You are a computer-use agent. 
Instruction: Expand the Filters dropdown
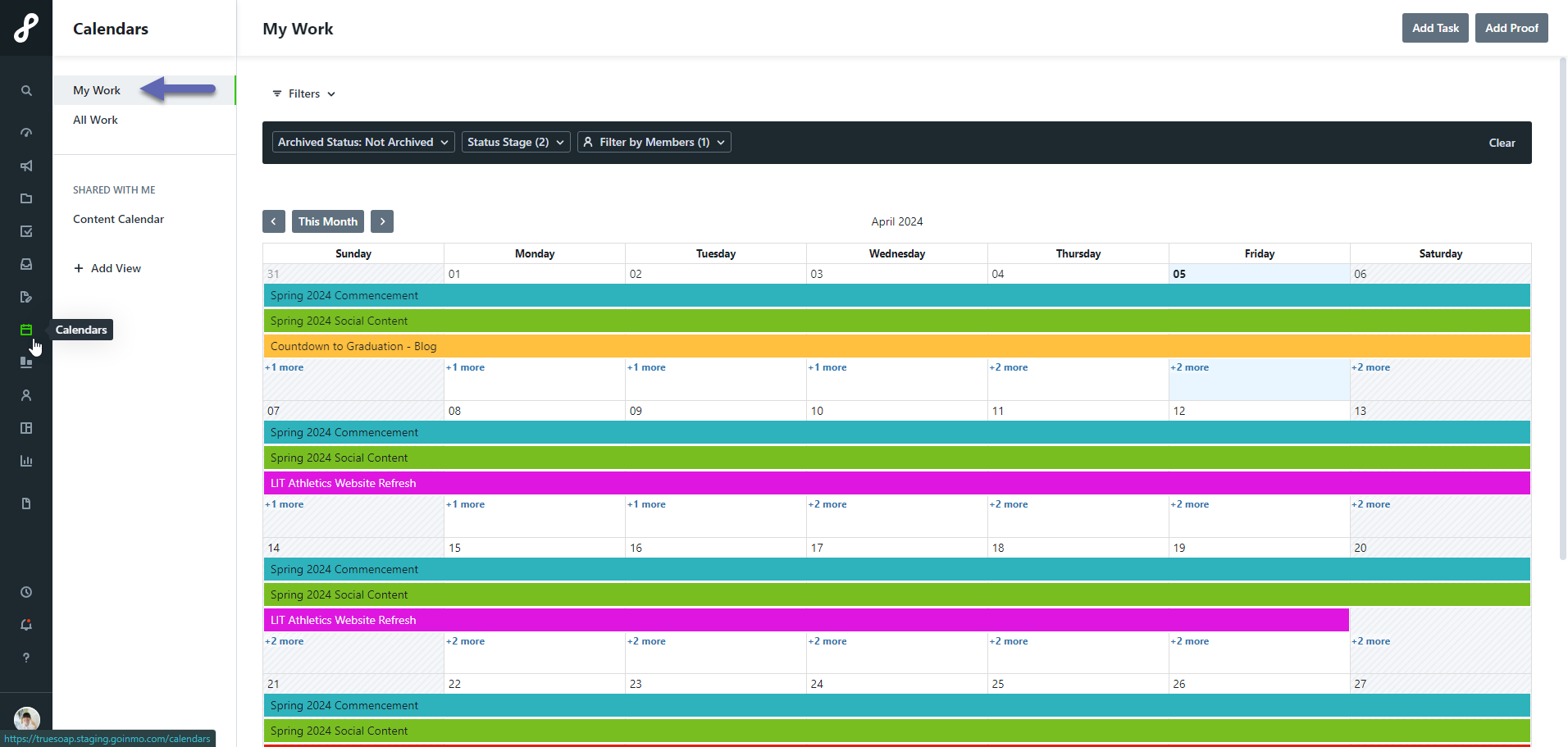click(303, 93)
